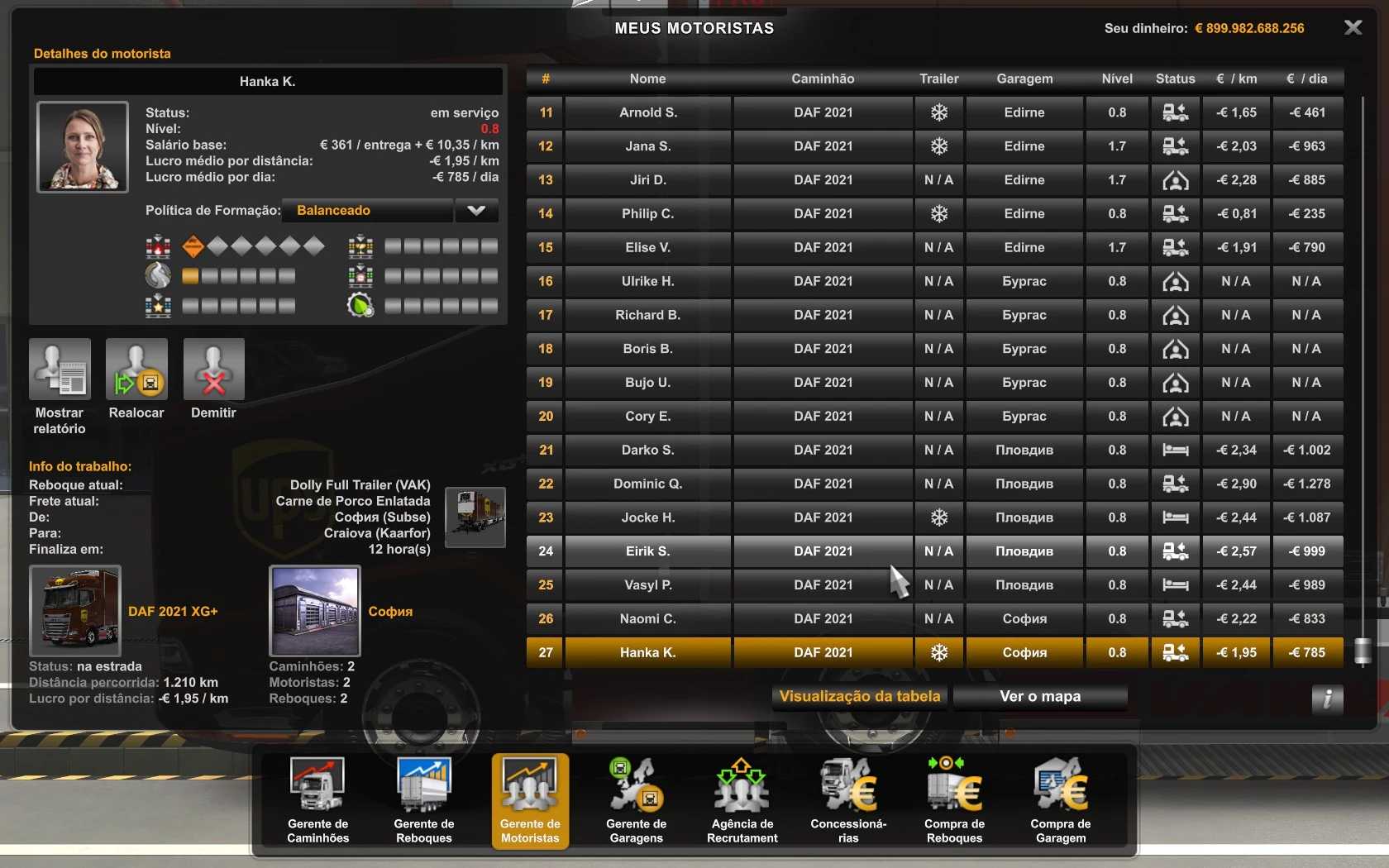The width and height of the screenshot is (1389, 868).
Task: Open the Balanceado training policy combo box
Action: (368, 211)
